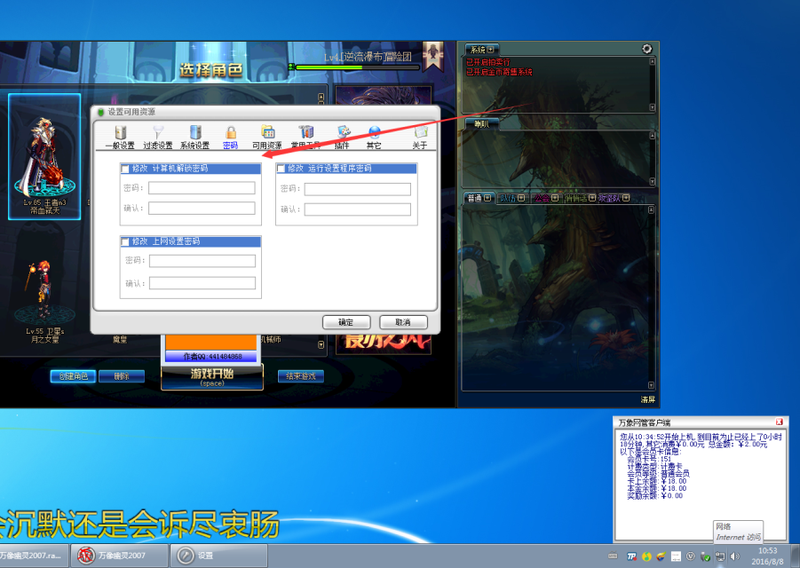The width and height of the screenshot is (800, 568).
Task: Focus 密码 field under 运行设置程序密码
Action: [358, 189]
